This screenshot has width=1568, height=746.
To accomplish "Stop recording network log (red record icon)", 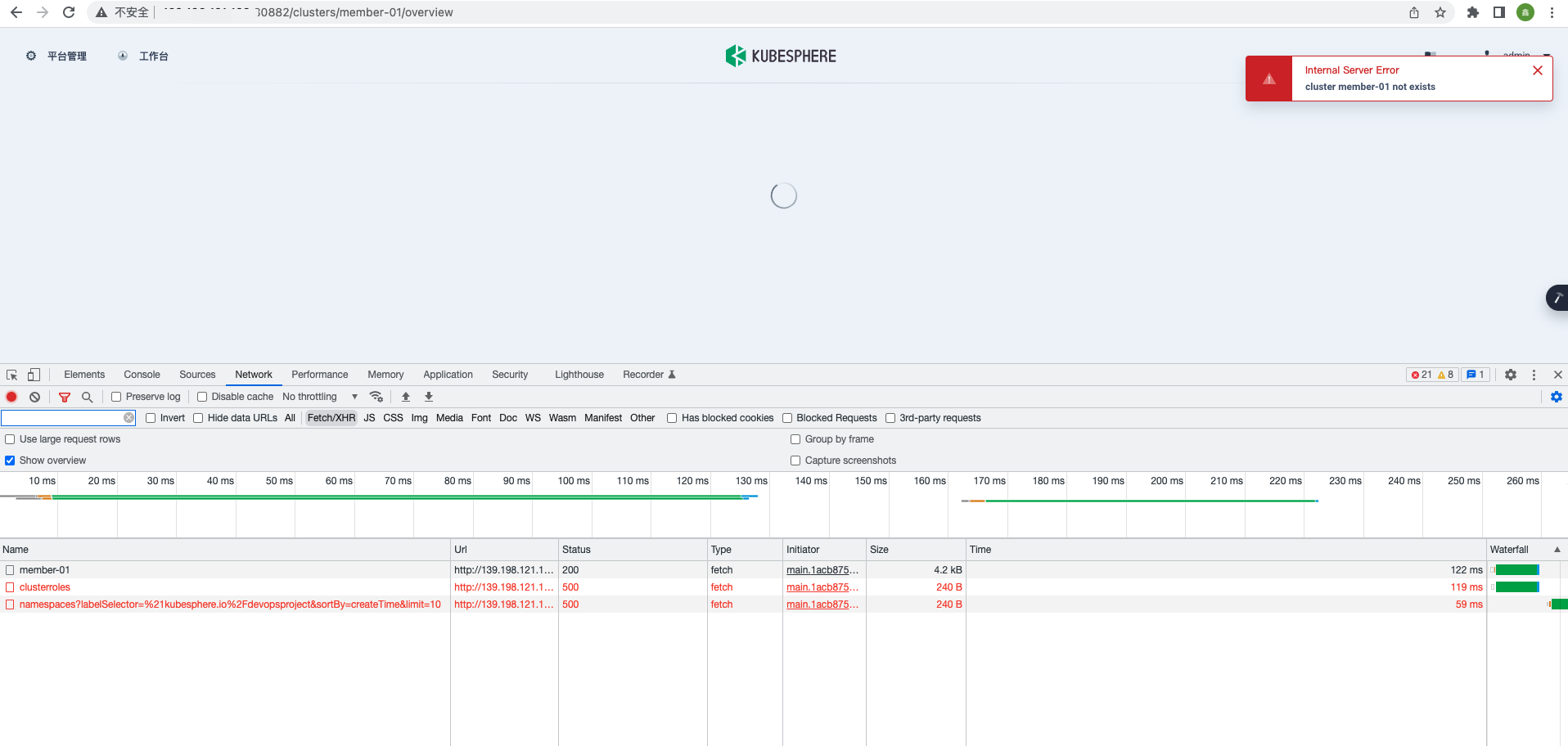I will (11, 396).
